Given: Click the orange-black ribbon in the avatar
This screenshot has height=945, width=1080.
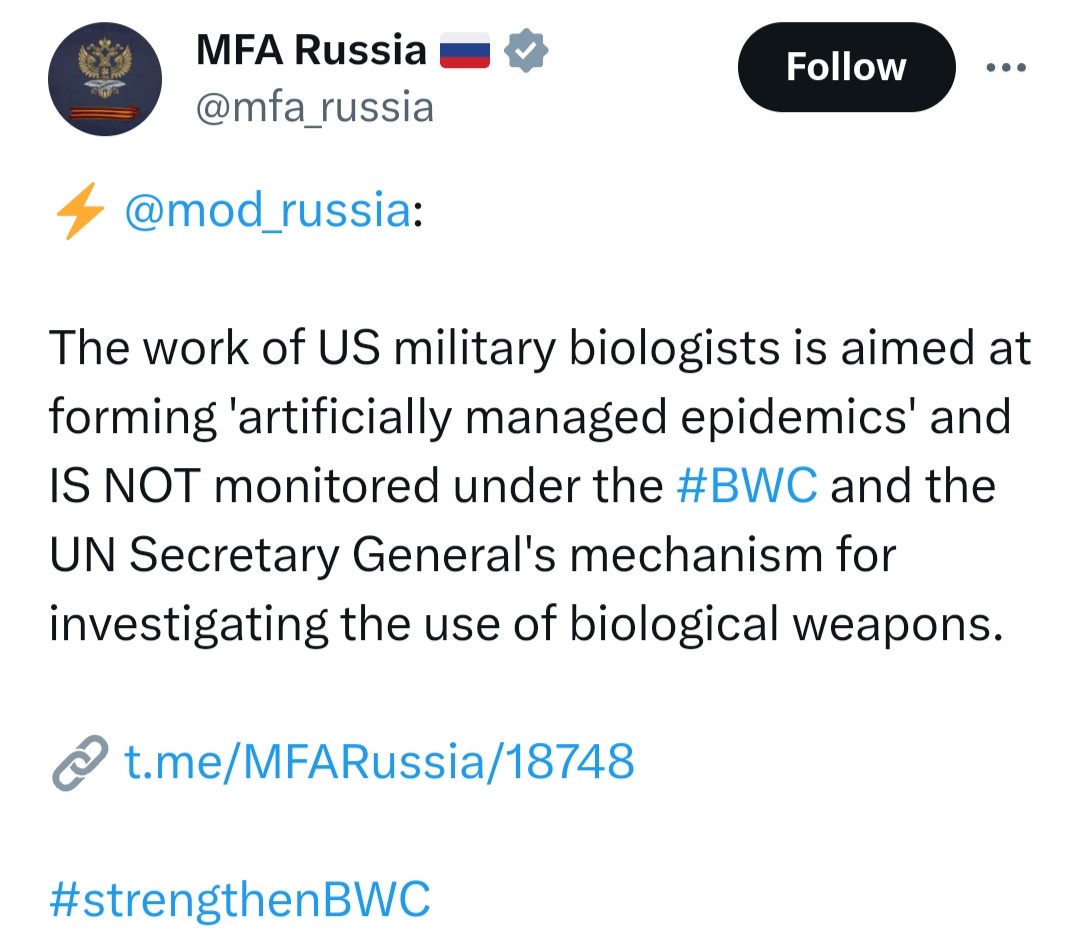Looking at the screenshot, I should click(x=105, y=113).
